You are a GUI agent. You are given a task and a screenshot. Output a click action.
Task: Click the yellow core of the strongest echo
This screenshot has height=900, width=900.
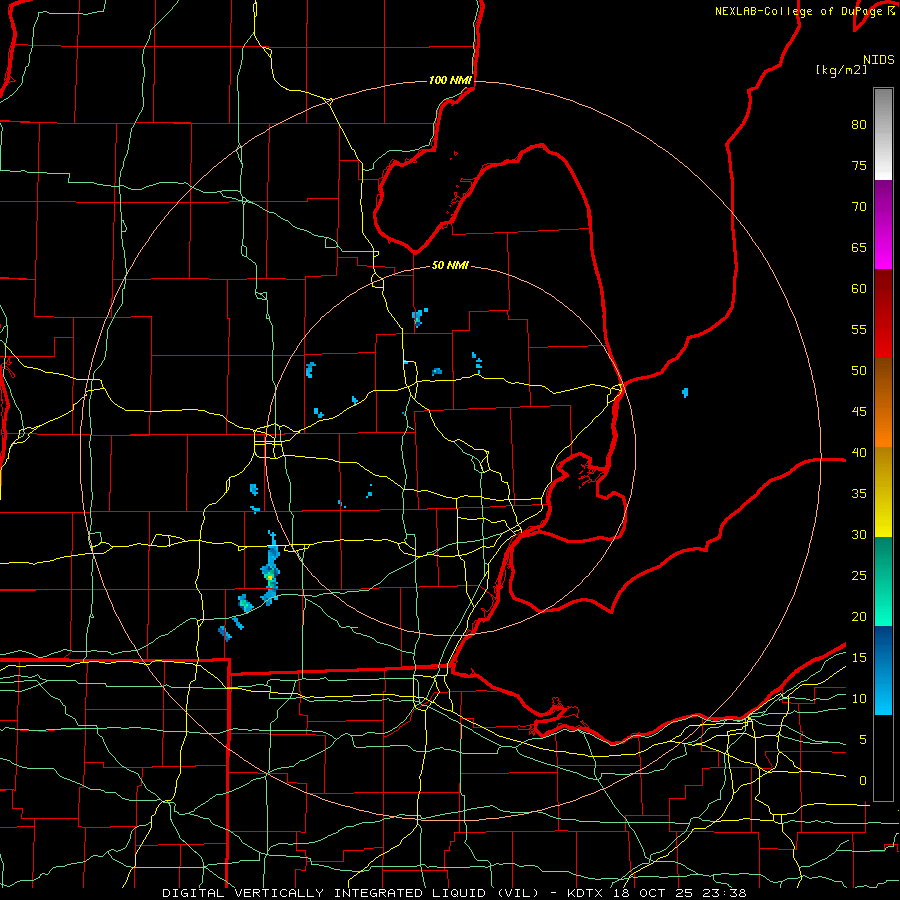[270, 577]
